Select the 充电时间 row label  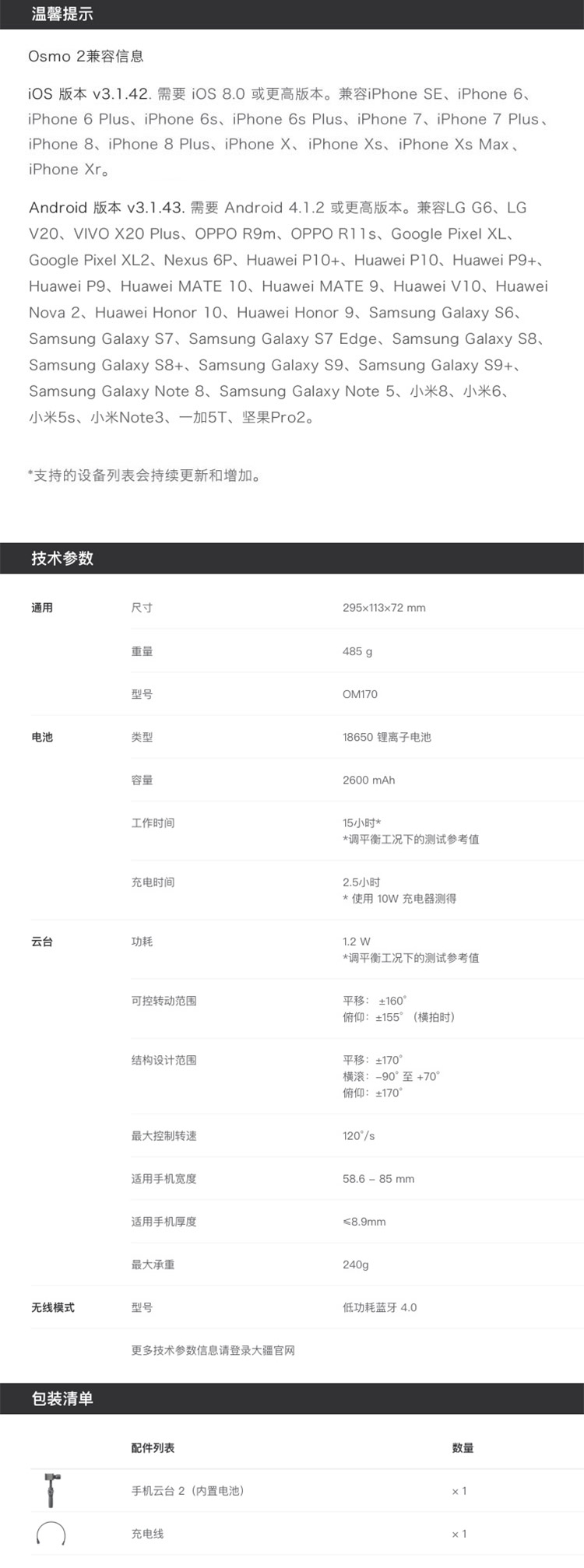[x=153, y=882]
